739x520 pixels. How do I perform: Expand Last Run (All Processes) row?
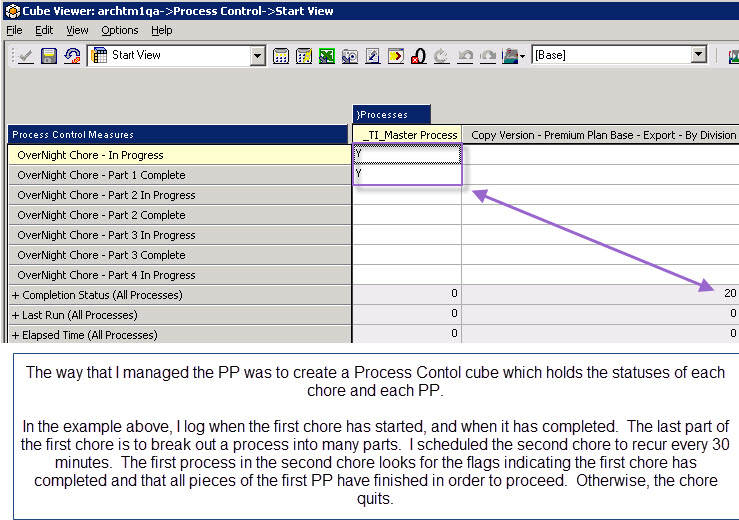tap(16, 315)
